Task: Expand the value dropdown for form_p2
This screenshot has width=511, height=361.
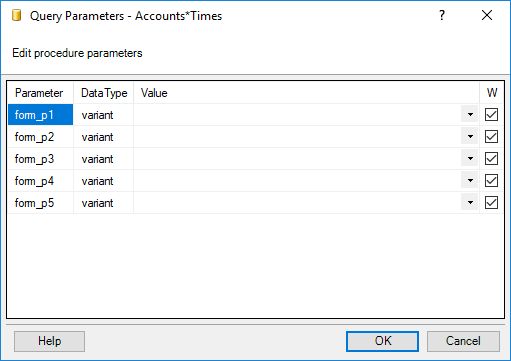Action: 470,137
